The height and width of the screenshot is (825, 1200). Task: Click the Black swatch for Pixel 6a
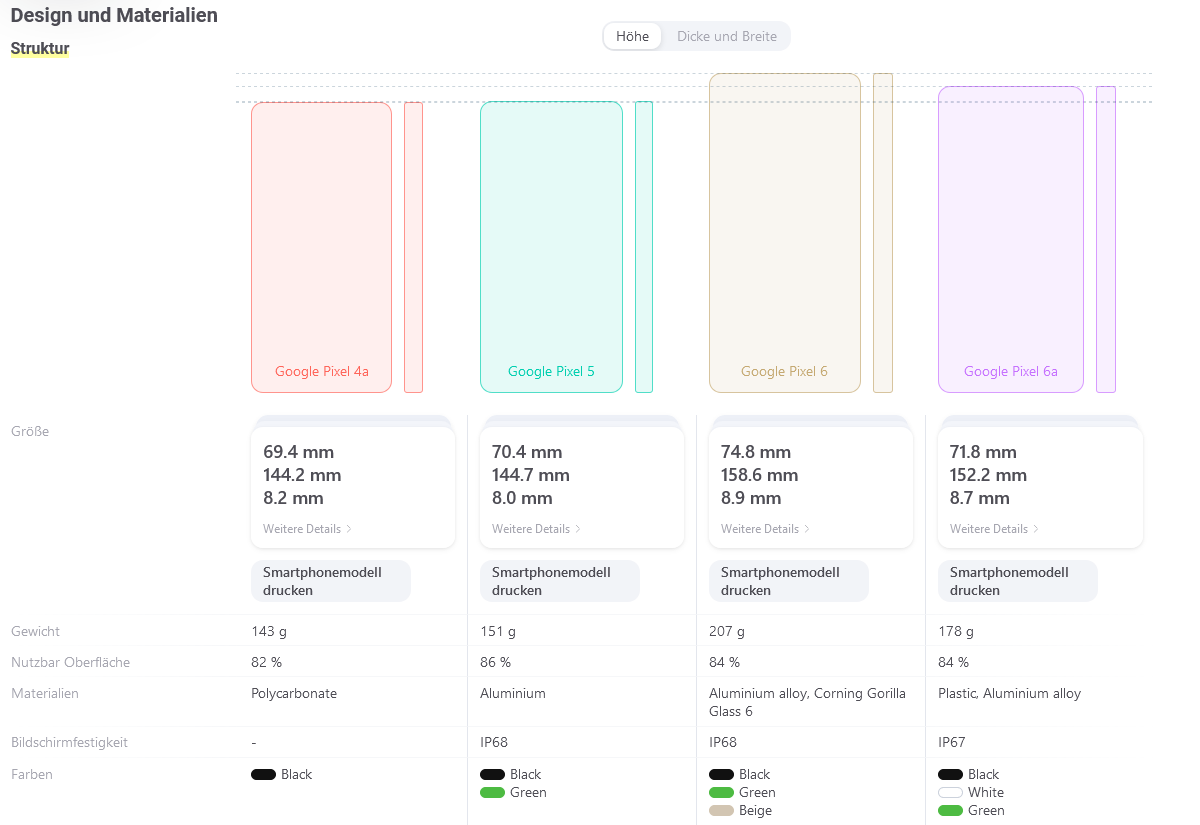pyautogui.click(x=950, y=775)
